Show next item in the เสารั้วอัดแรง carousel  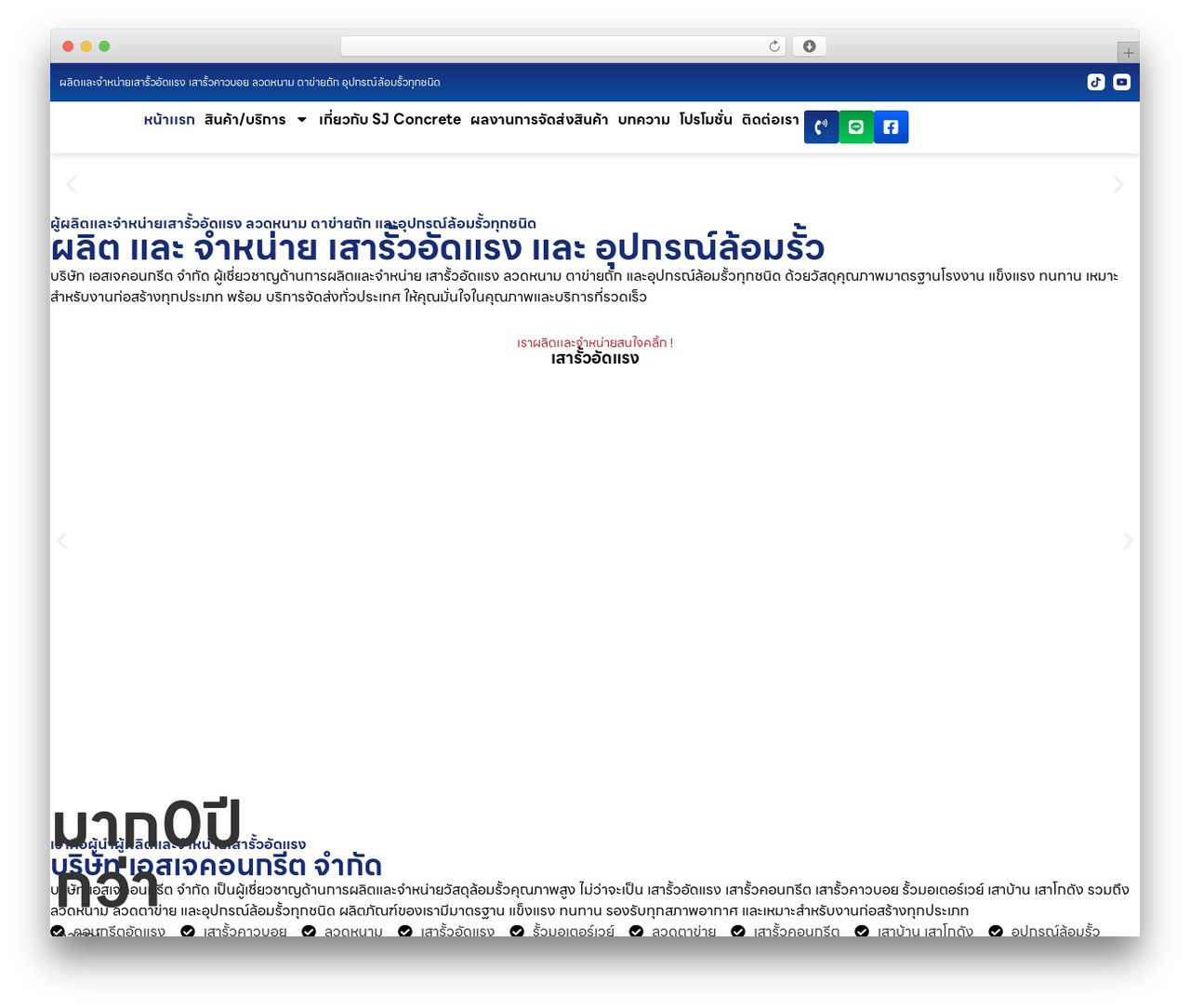click(1128, 540)
